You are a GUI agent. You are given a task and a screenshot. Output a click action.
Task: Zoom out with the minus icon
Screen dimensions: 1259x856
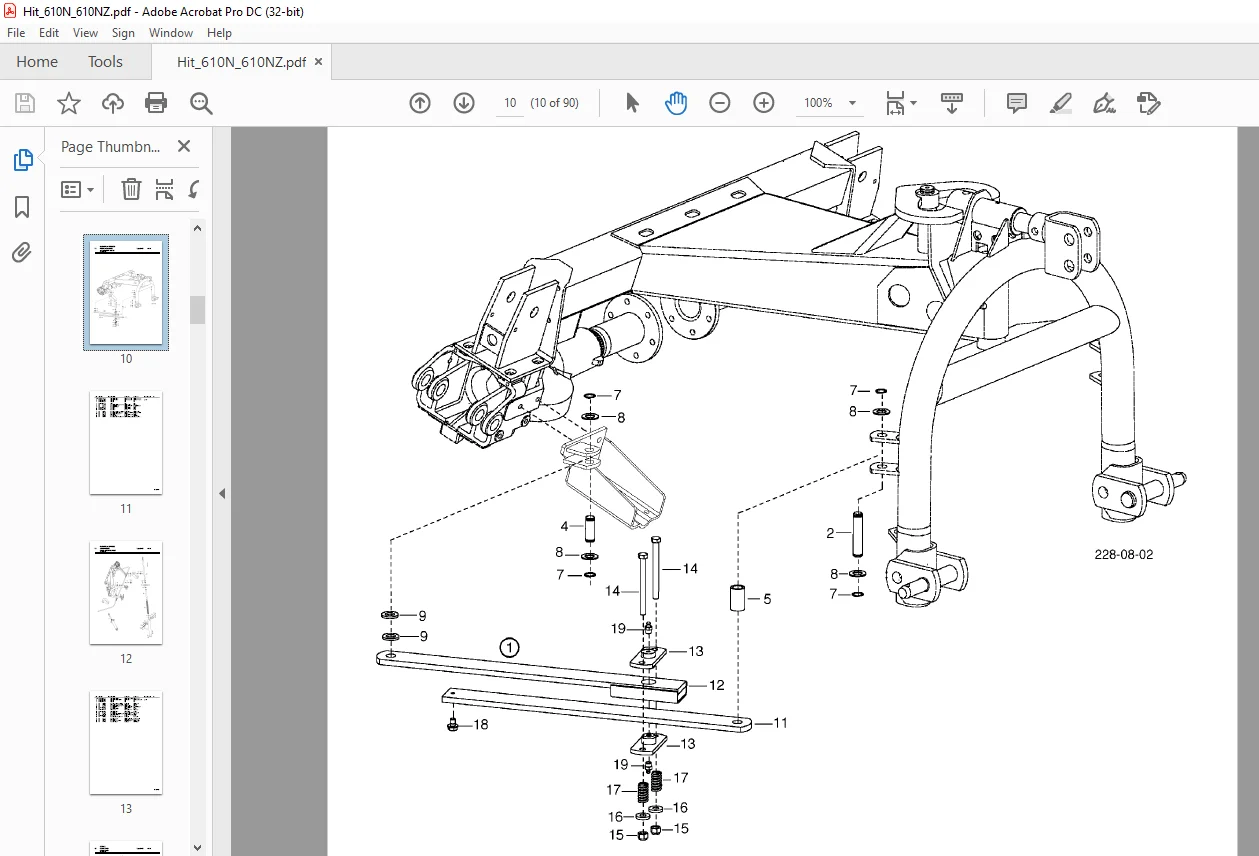coord(720,103)
